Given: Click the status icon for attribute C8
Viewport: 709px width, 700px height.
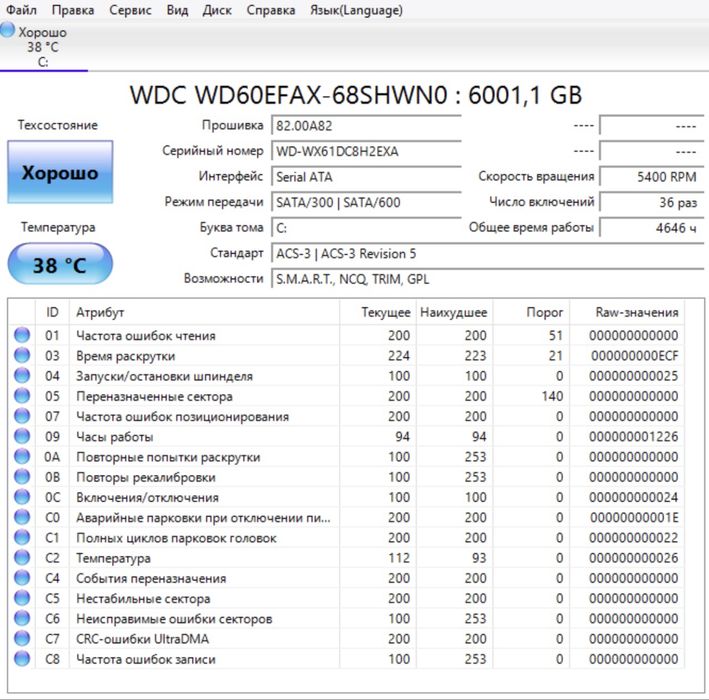Looking at the screenshot, I should (x=22, y=658).
